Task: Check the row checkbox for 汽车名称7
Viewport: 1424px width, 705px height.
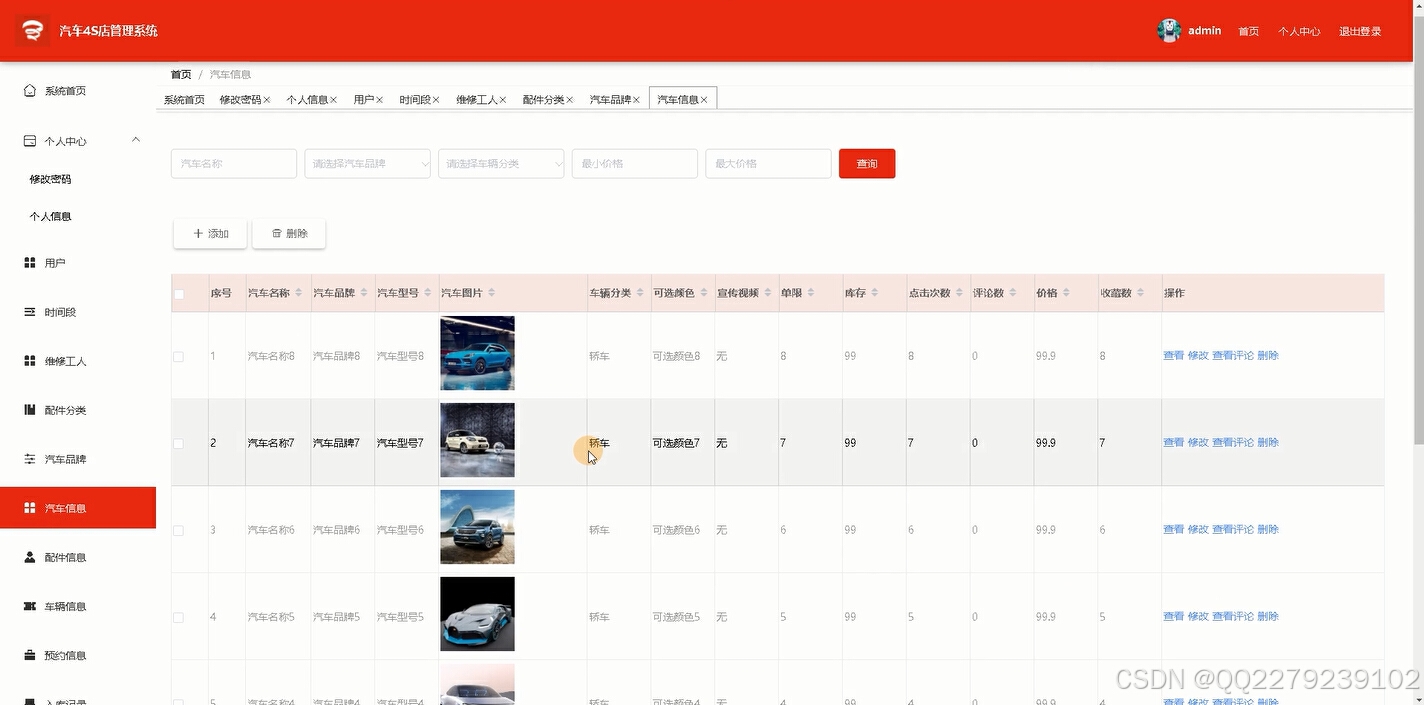Action: point(180,441)
